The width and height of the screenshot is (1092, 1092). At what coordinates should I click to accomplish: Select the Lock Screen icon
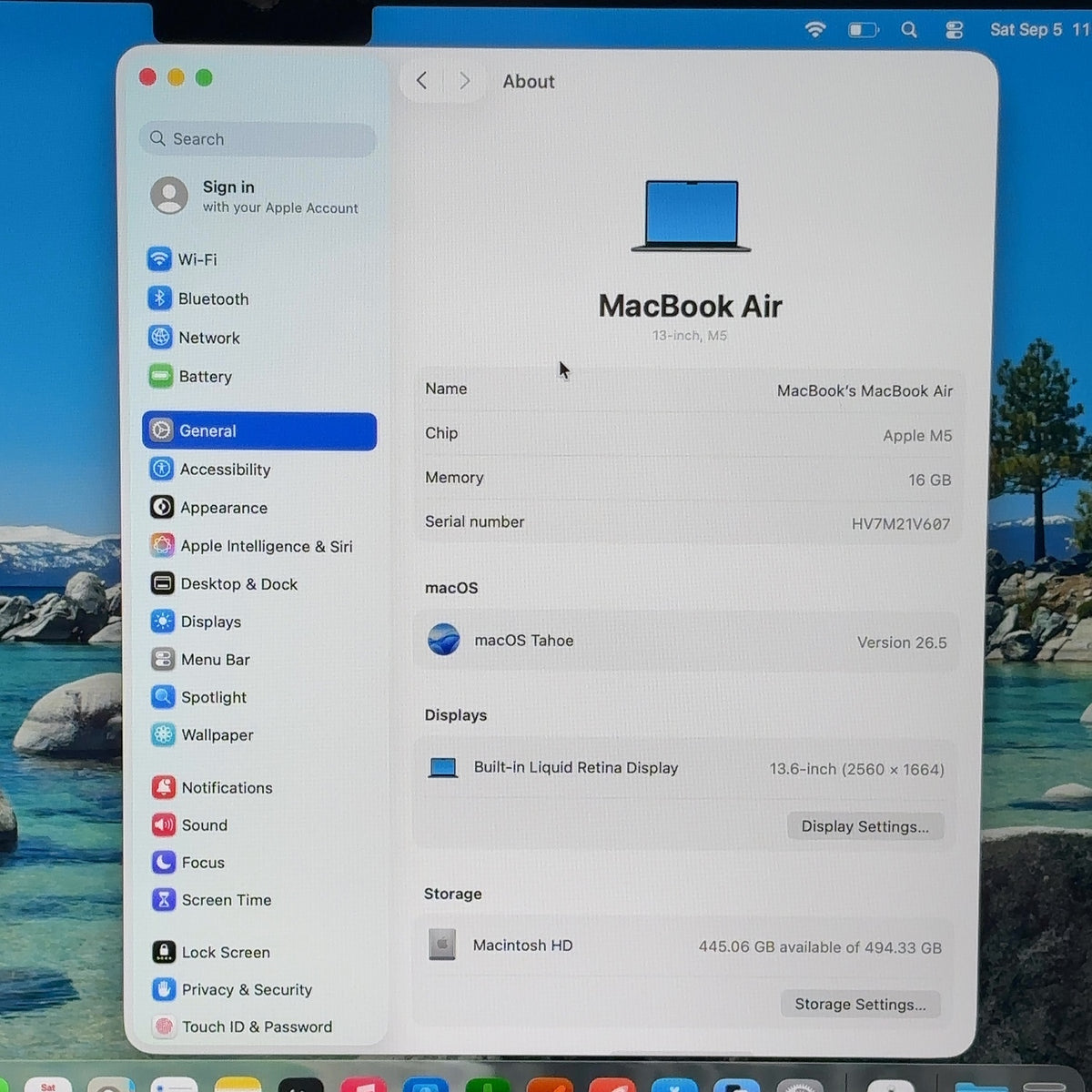coord(164,952)
